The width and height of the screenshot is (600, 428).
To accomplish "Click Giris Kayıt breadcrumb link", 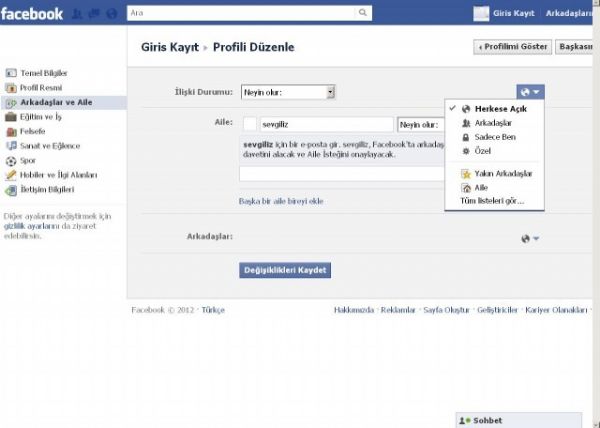I will (x=170, y=47).
